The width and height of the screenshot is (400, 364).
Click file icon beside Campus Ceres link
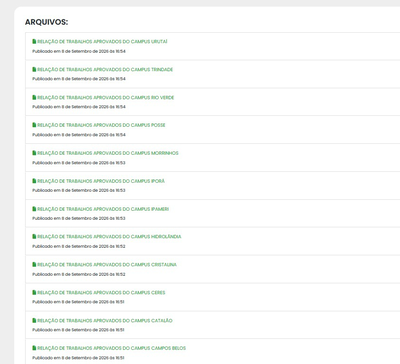(34, 293)
